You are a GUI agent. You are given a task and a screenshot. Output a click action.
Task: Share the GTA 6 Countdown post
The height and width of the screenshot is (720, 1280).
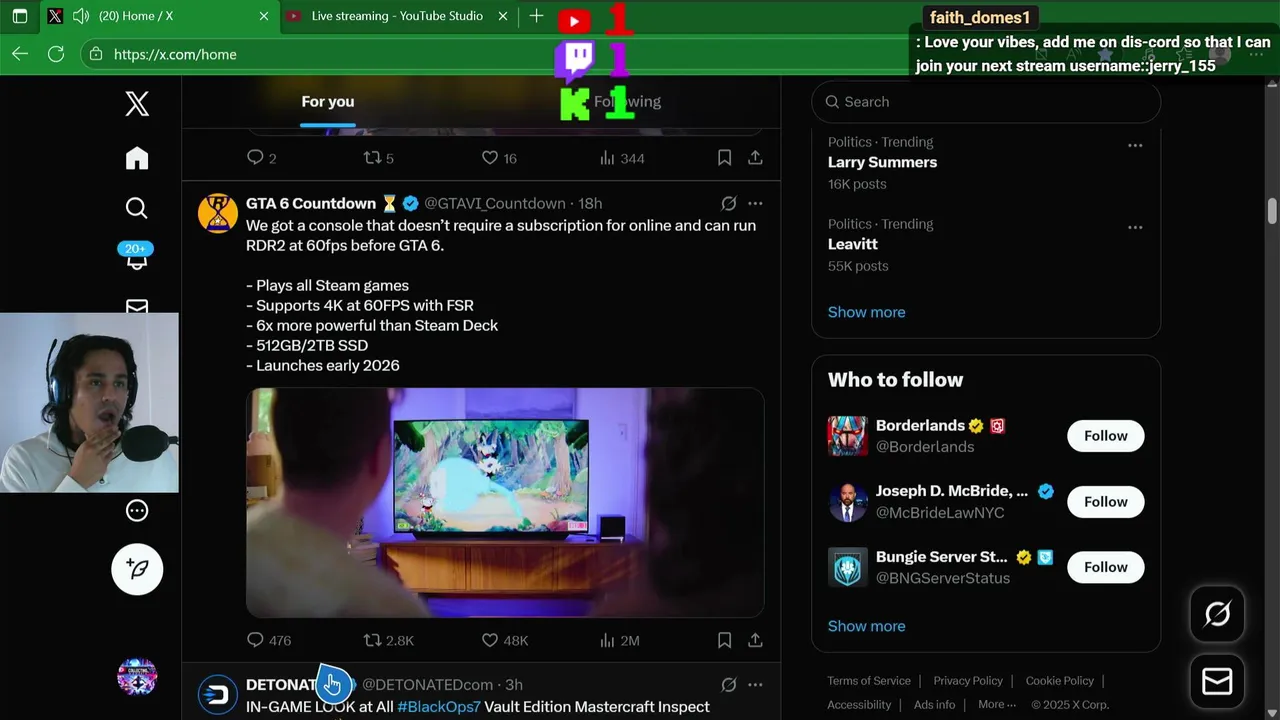755,640
